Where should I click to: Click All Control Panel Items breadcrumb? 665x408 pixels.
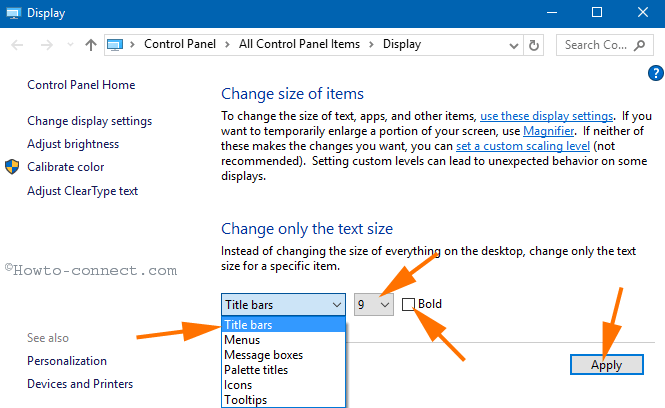pyautogui.click(x=299, y=44)
